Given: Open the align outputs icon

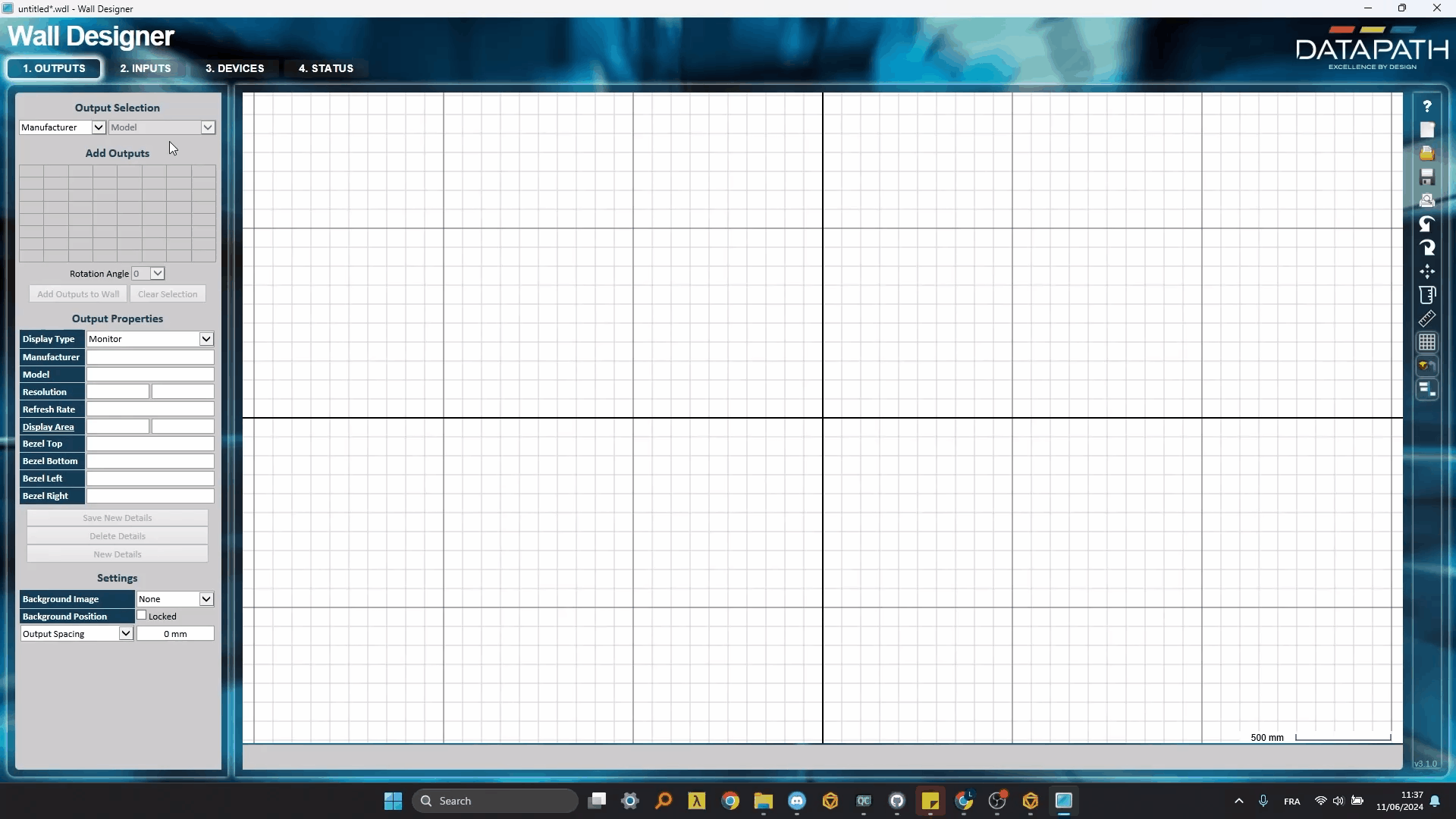Looking at the screenshot, I should pyautogui.click(x=1426, y=390).
